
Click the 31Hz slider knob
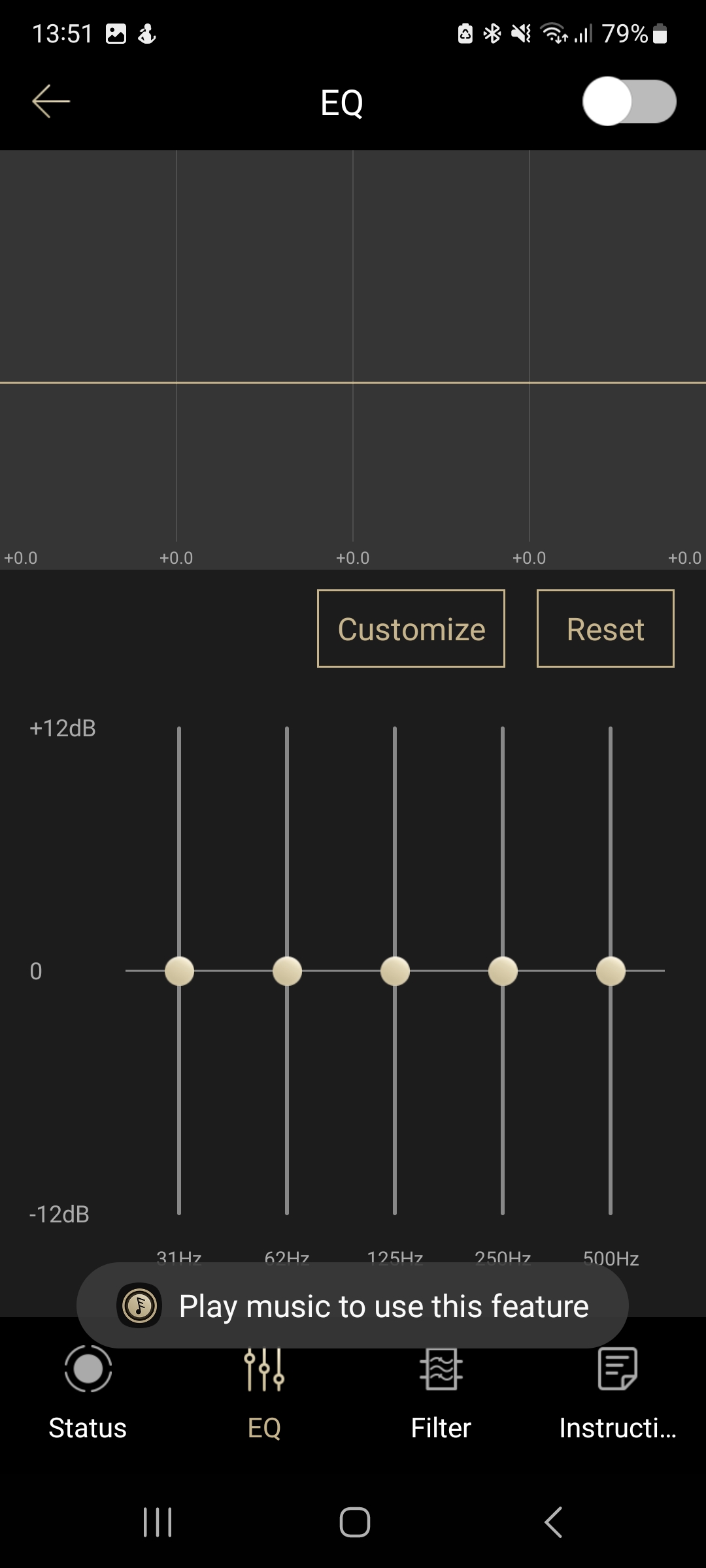coord(179,971)
